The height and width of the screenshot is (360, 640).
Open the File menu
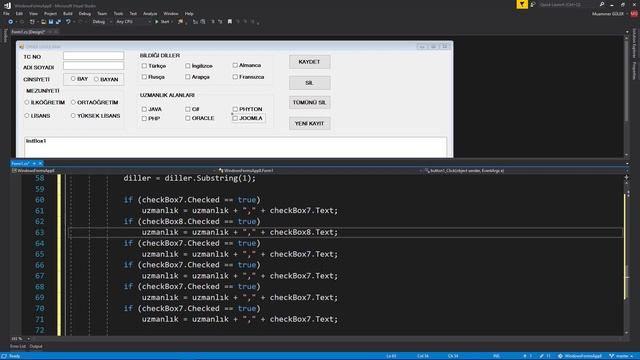tap(7, 13)
